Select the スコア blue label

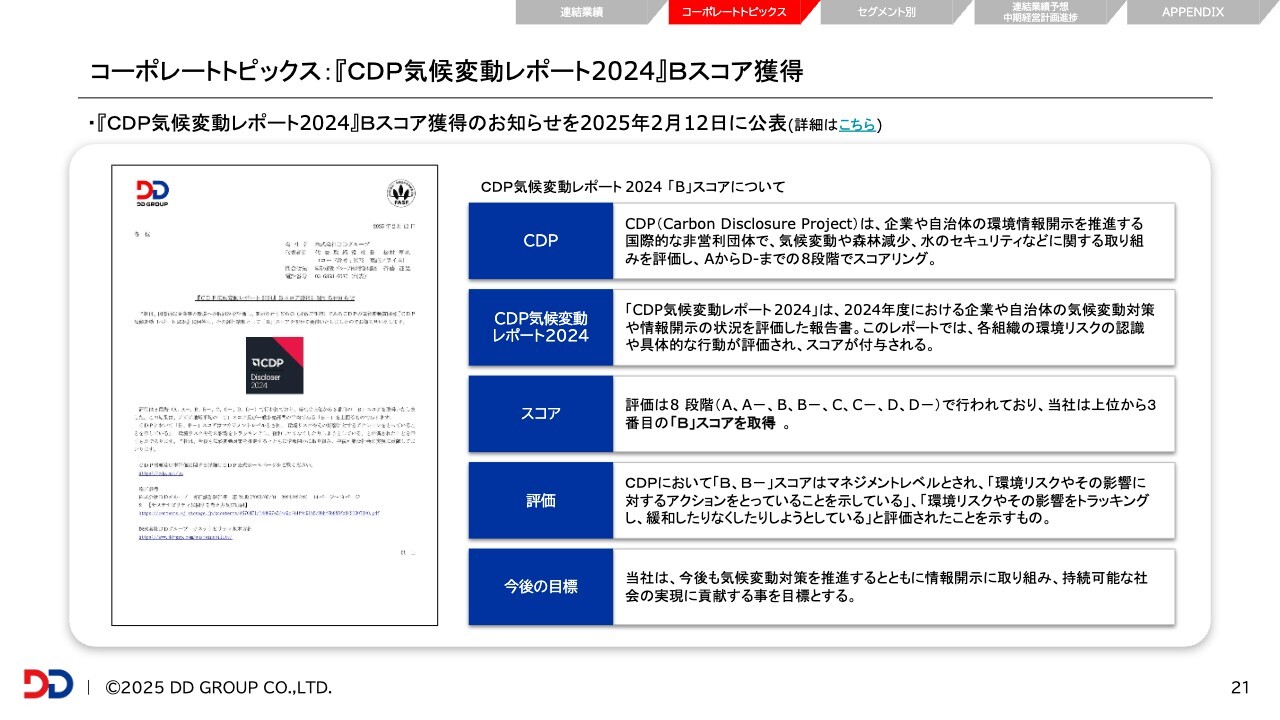(541, 413)
